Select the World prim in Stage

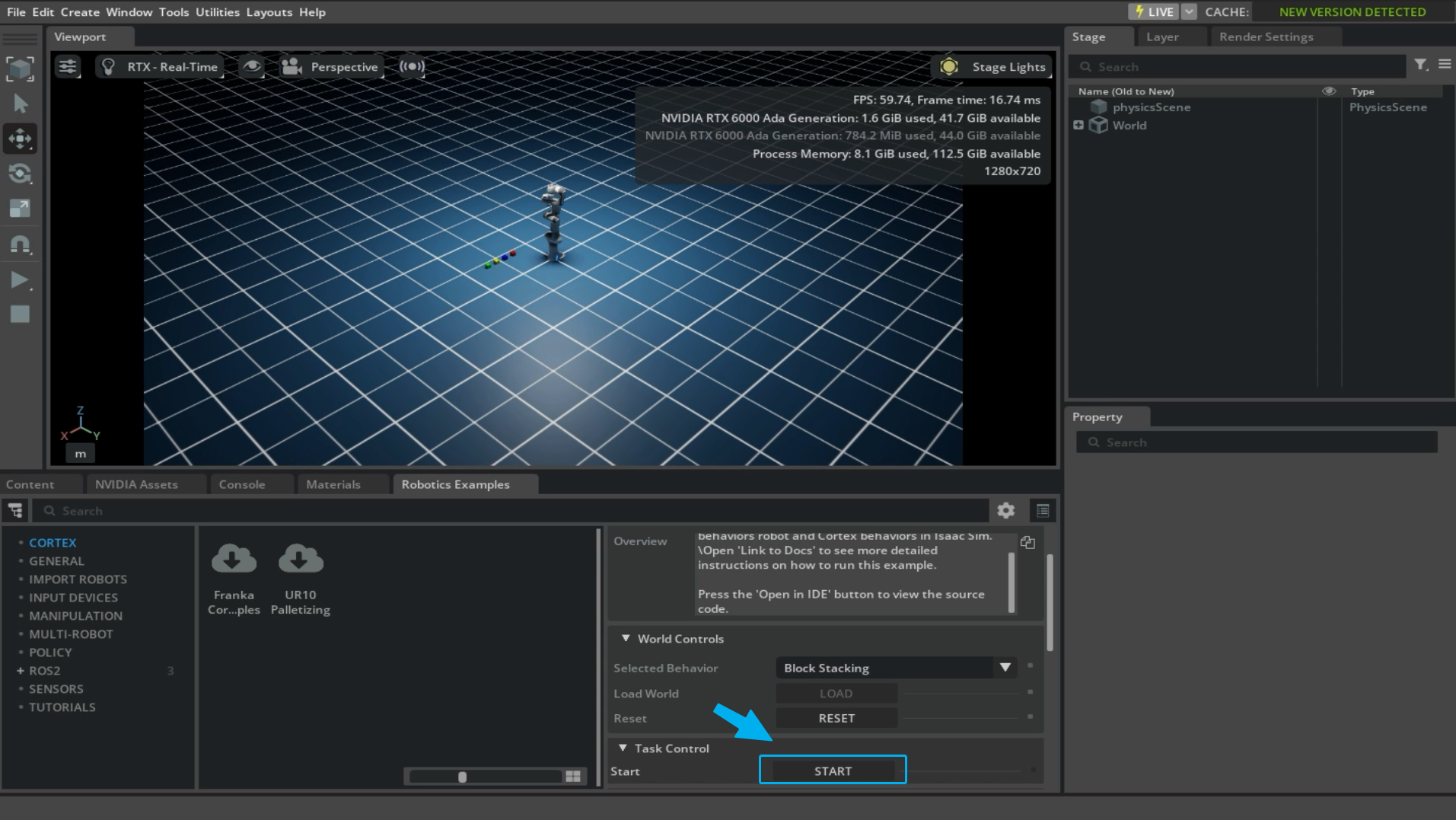click(1129, 126)
